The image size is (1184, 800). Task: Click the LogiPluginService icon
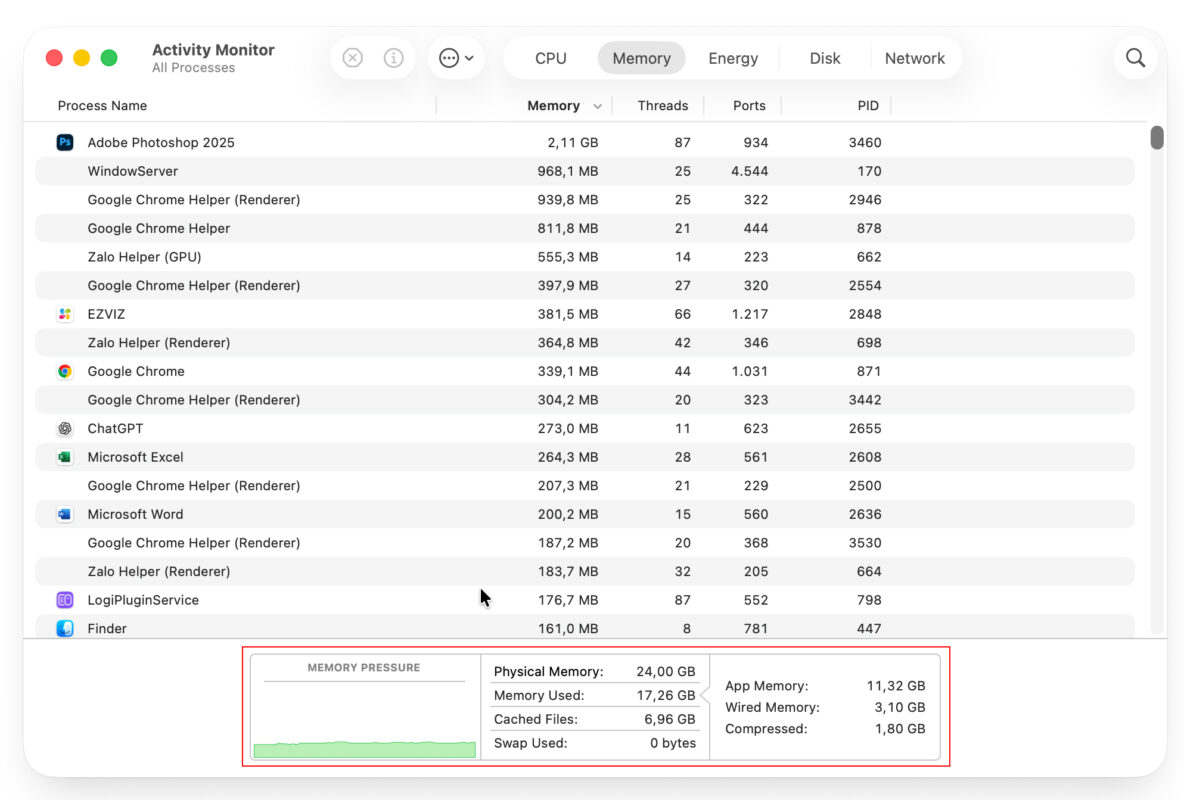point(64,599)
